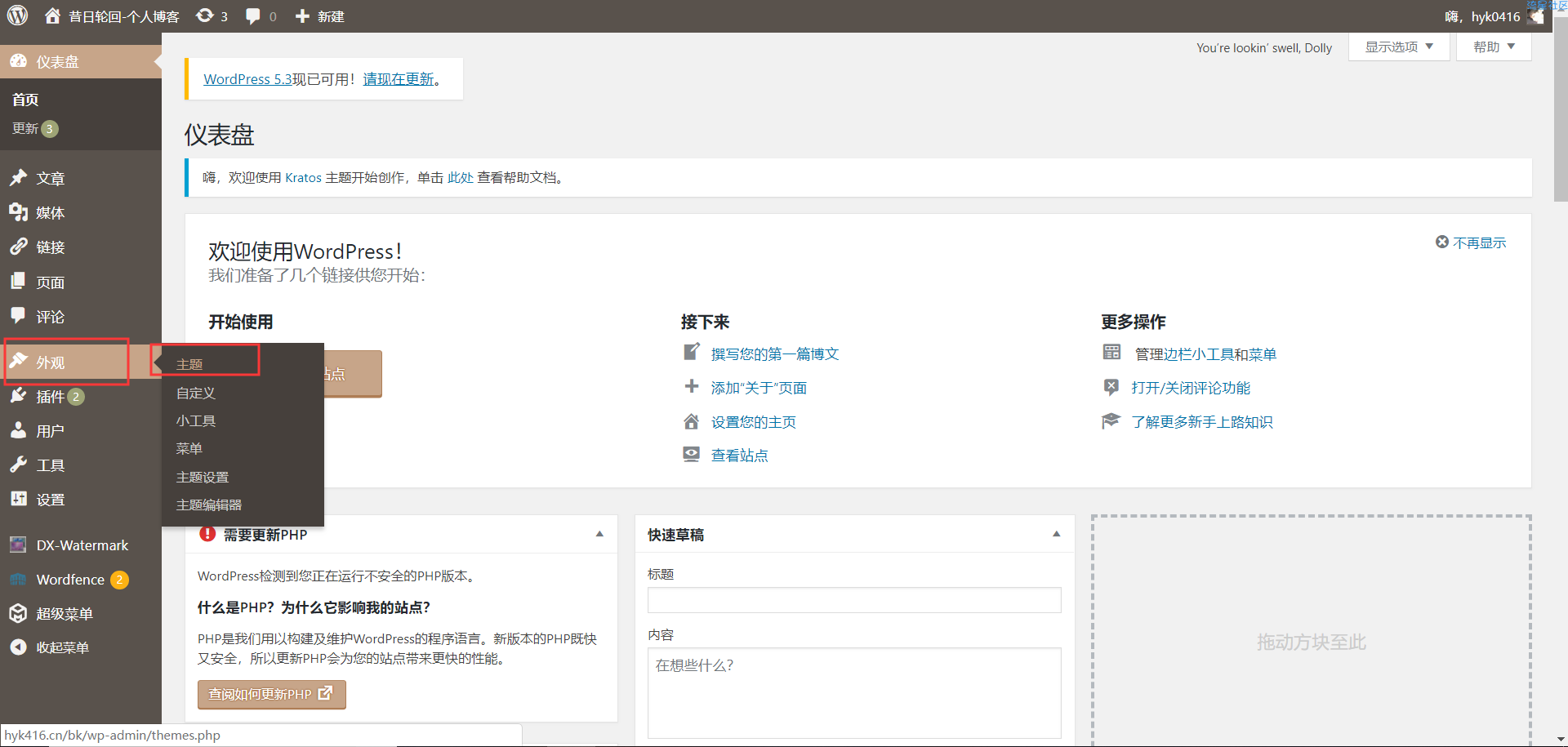The image size is (1568, 747).
Task: Click the 打开/关闭评论功能 link
Action: pos(1191,388)
